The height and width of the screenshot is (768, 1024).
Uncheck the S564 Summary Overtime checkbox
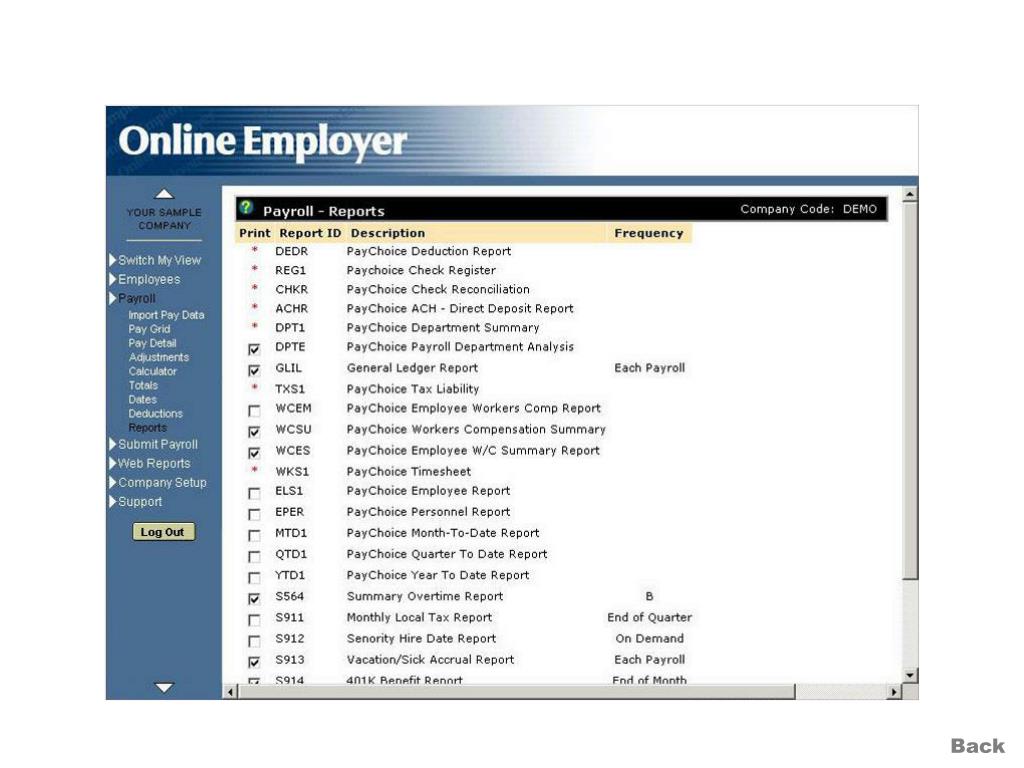tap(254, 599)
